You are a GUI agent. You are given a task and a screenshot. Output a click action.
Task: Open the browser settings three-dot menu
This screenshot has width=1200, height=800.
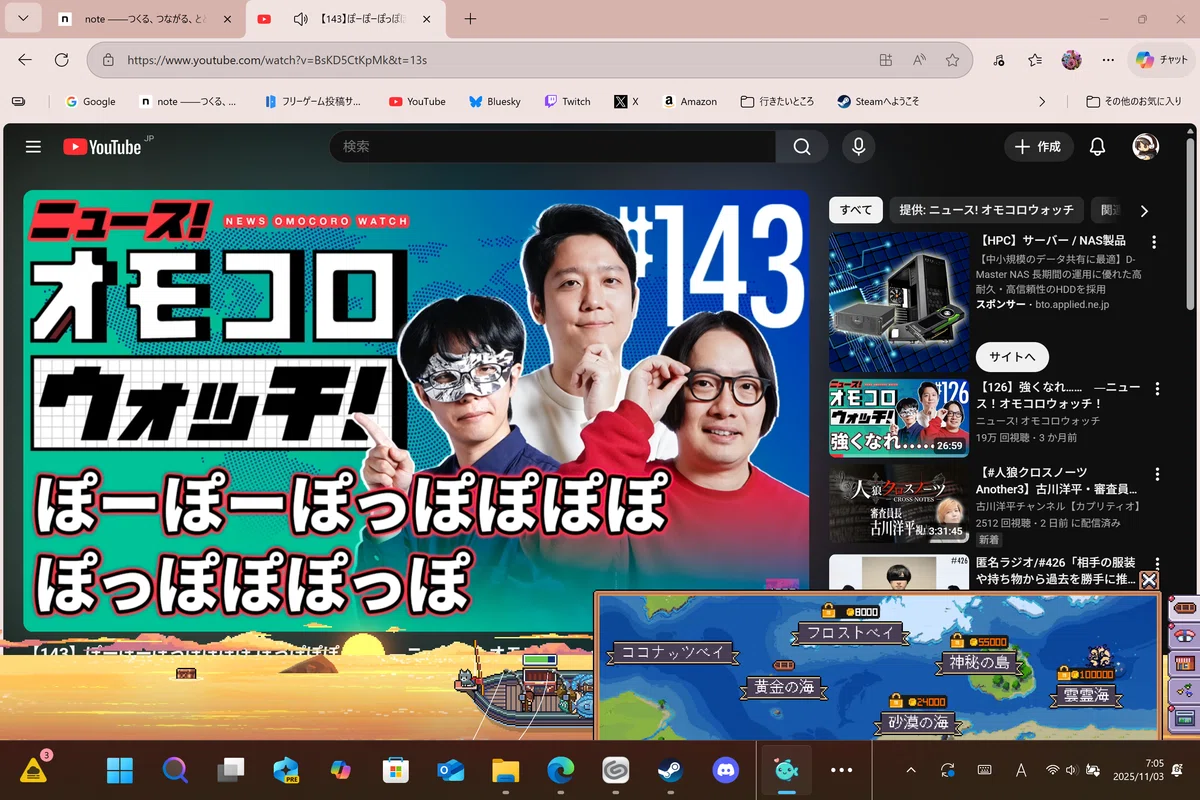(1108, 60)
